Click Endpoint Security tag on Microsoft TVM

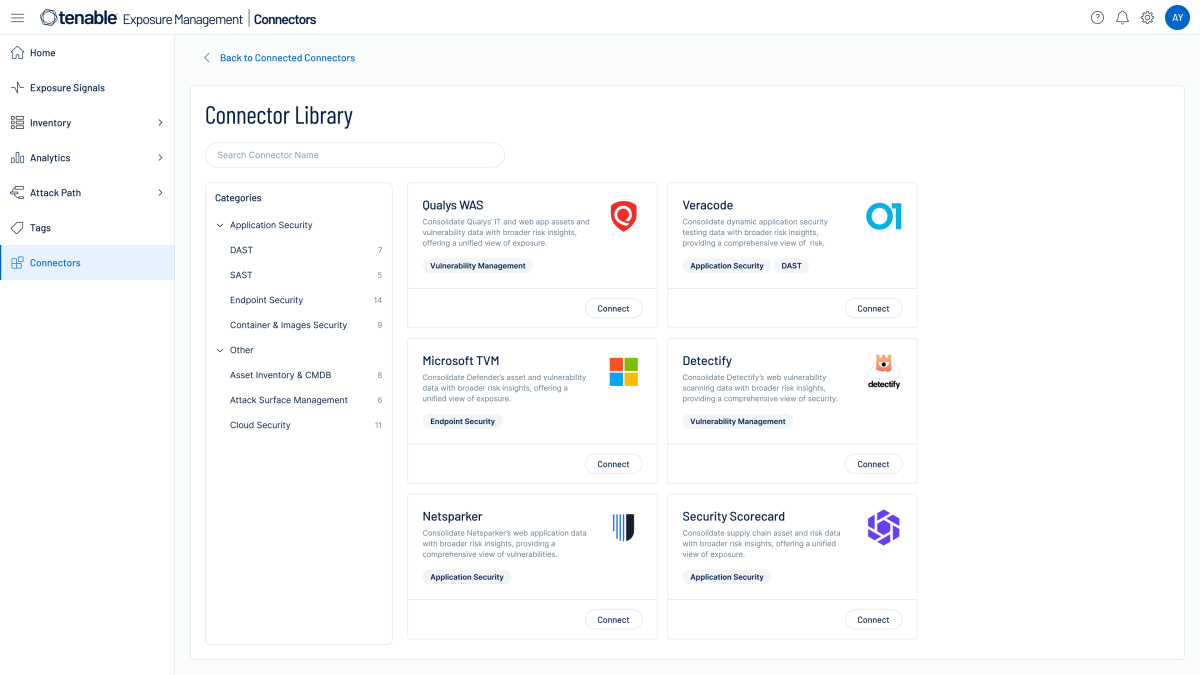point(462,421)
